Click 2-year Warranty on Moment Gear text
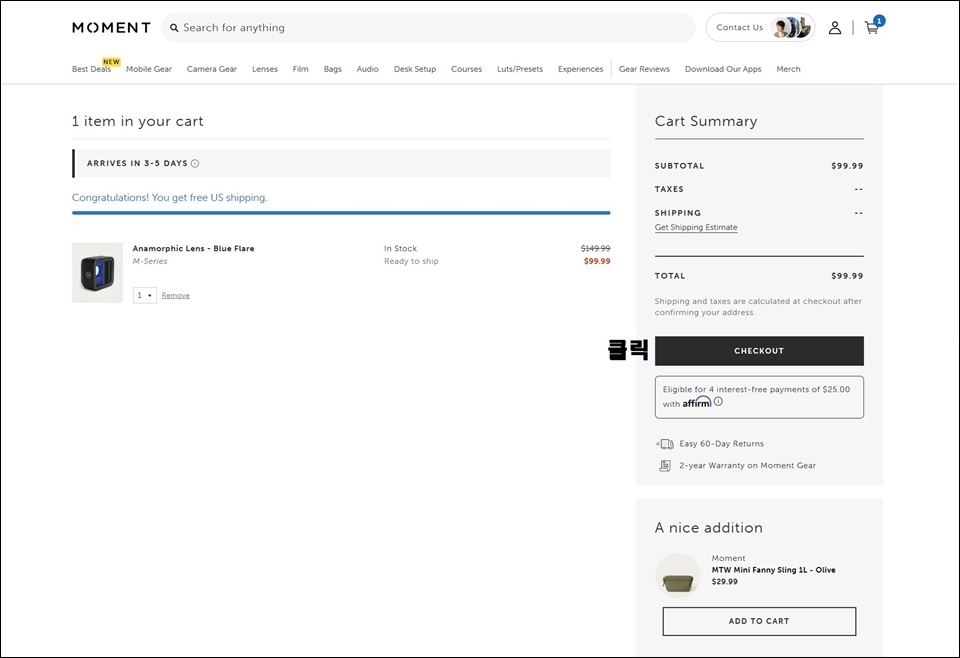This screenshot has width=960, height=658. (x=748, y=466)
